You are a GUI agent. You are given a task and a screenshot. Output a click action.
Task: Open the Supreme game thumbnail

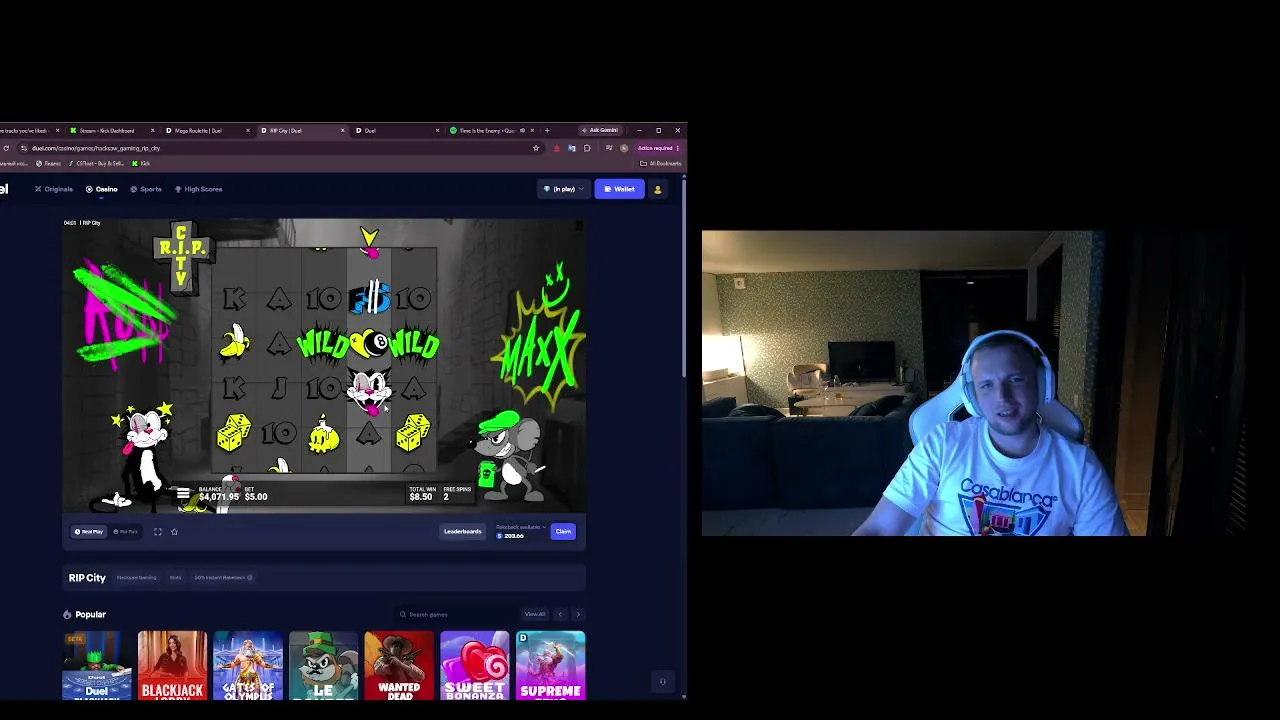(x=550, y=666)
